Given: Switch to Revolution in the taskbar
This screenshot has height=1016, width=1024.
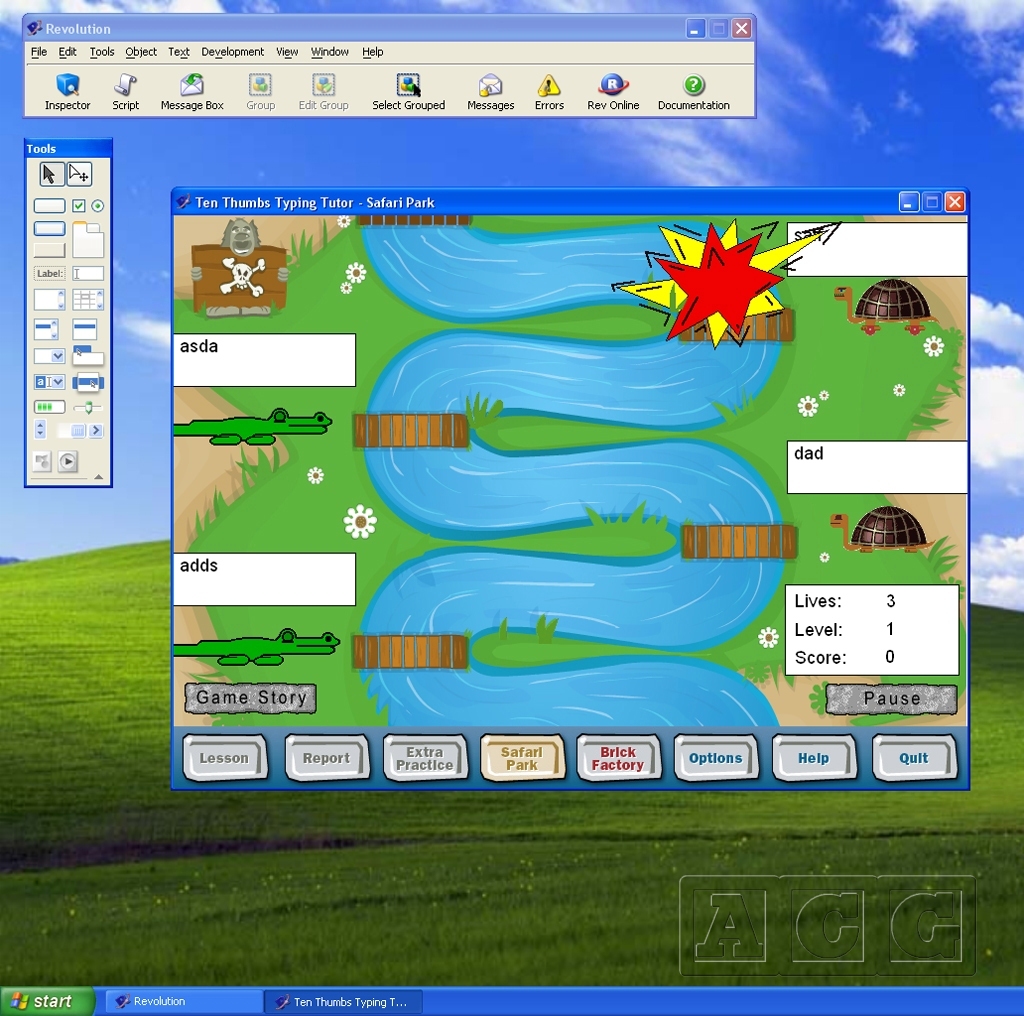Looking at the screenshot, I should click(185, 1001).
